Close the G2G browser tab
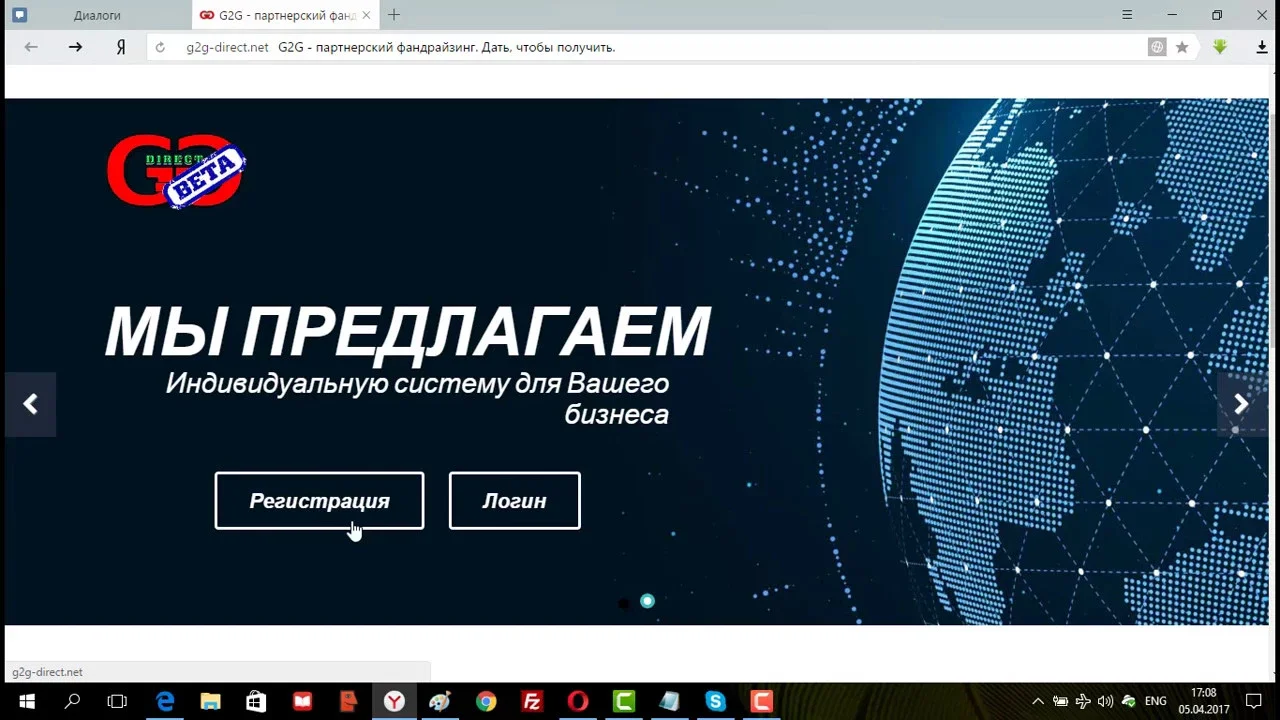 pos(366,15)
